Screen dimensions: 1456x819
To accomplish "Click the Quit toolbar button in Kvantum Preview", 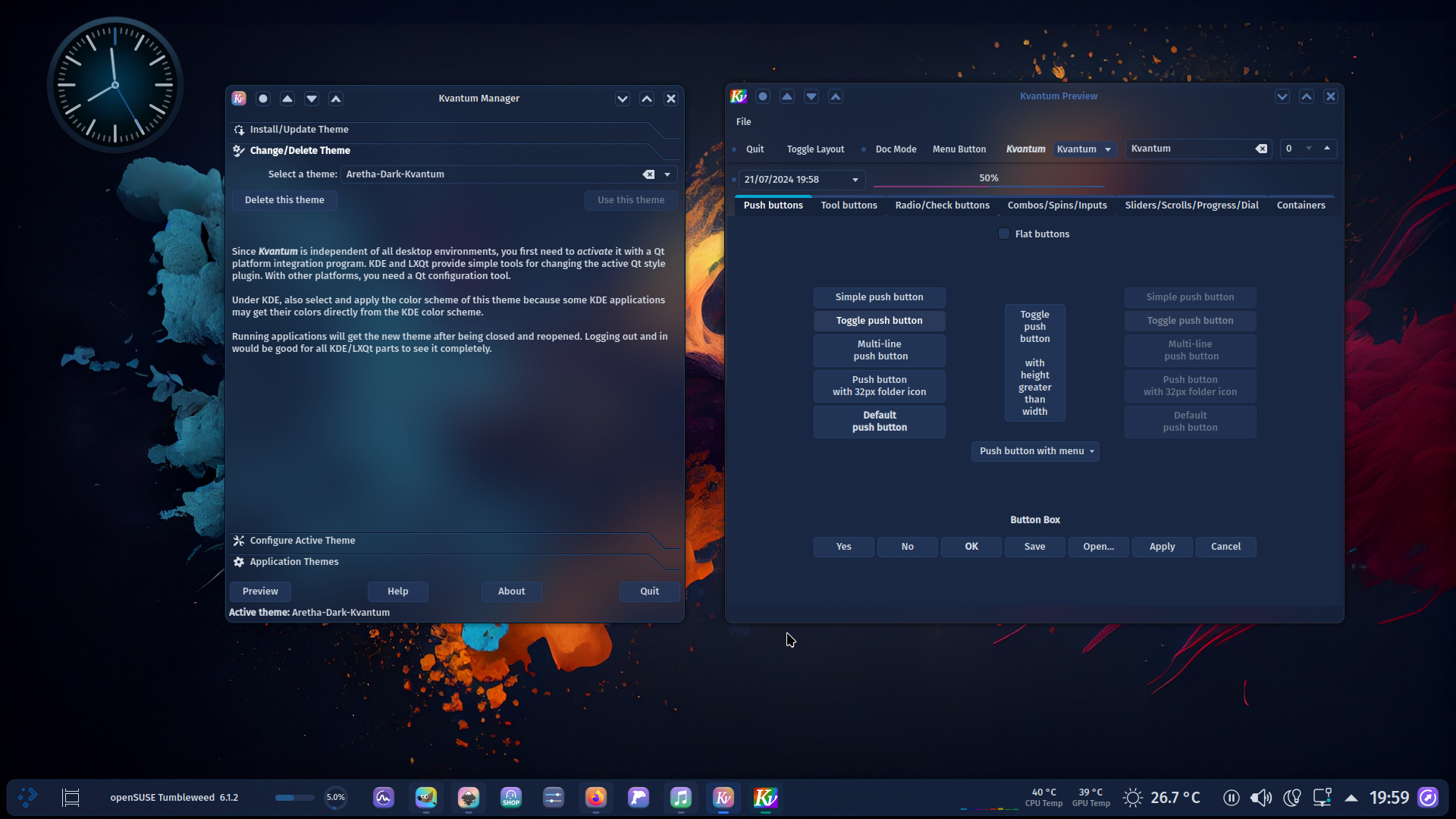I will tap(755, 149).
